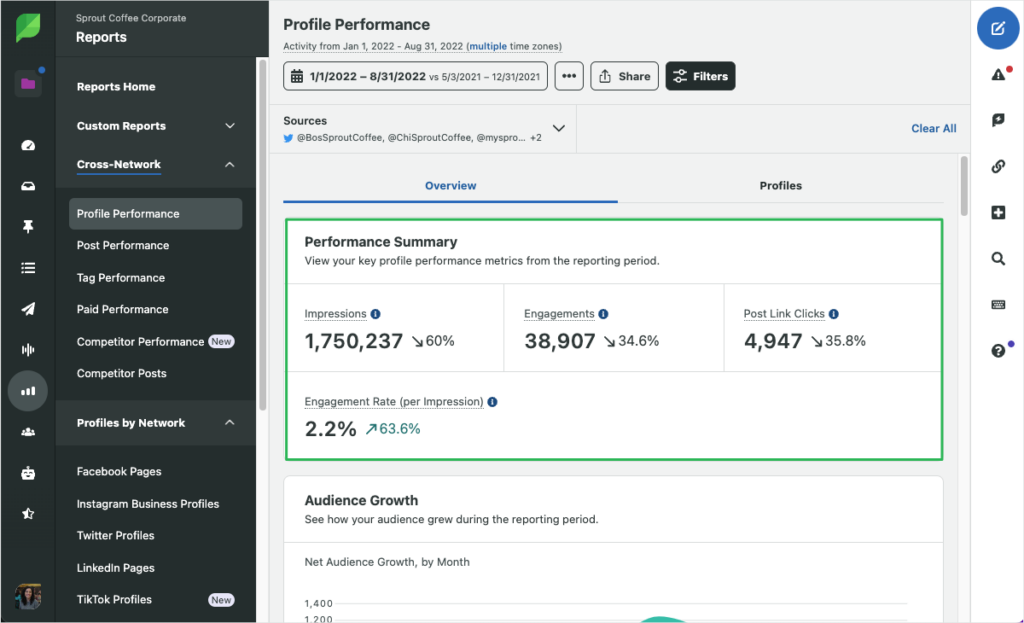The height and width of the screenshot is (623, 1024).
Task: Open the date range picker
Action: coord(415,76)
